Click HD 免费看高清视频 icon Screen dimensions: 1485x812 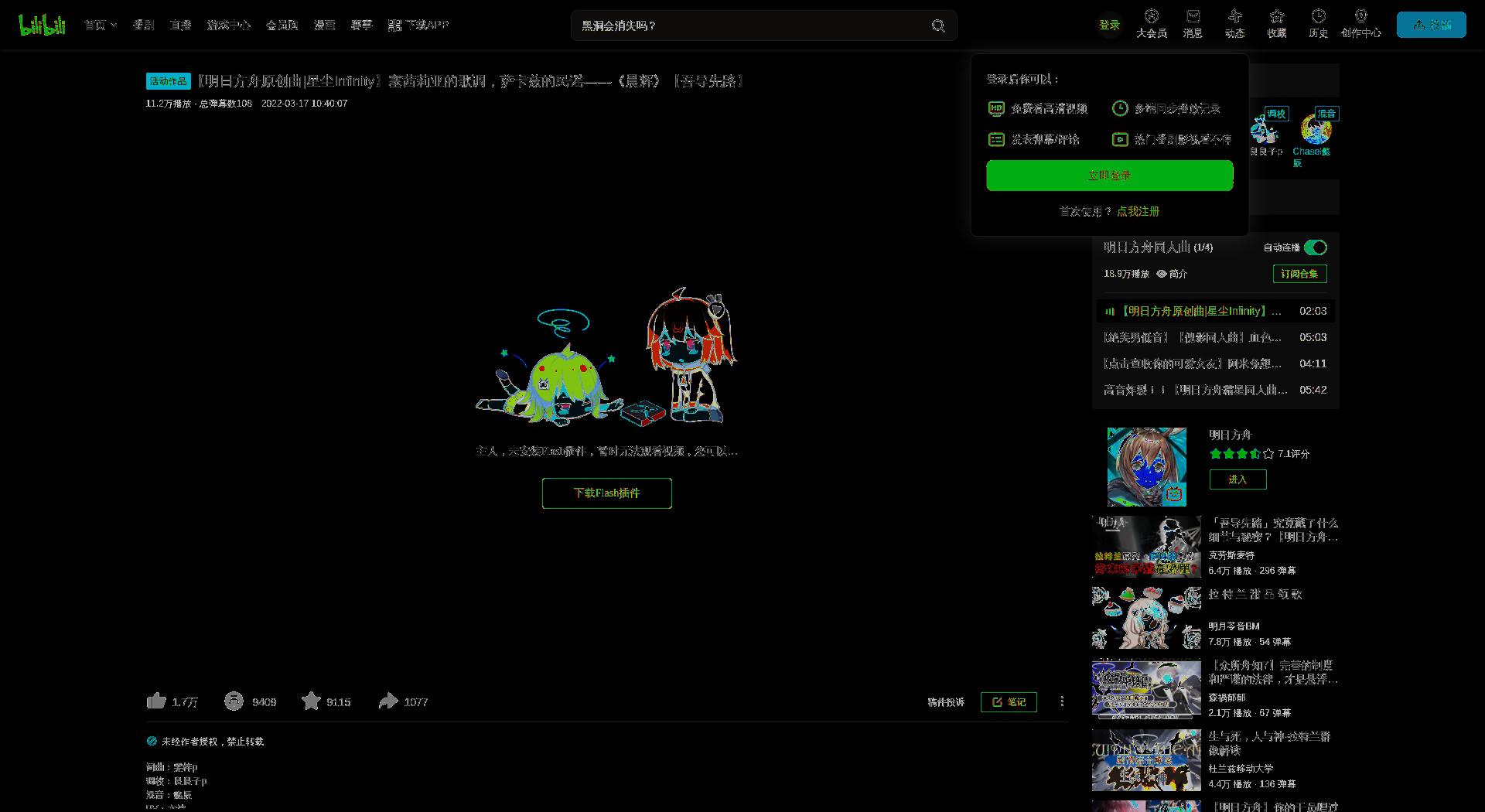(x=996, y=109)
